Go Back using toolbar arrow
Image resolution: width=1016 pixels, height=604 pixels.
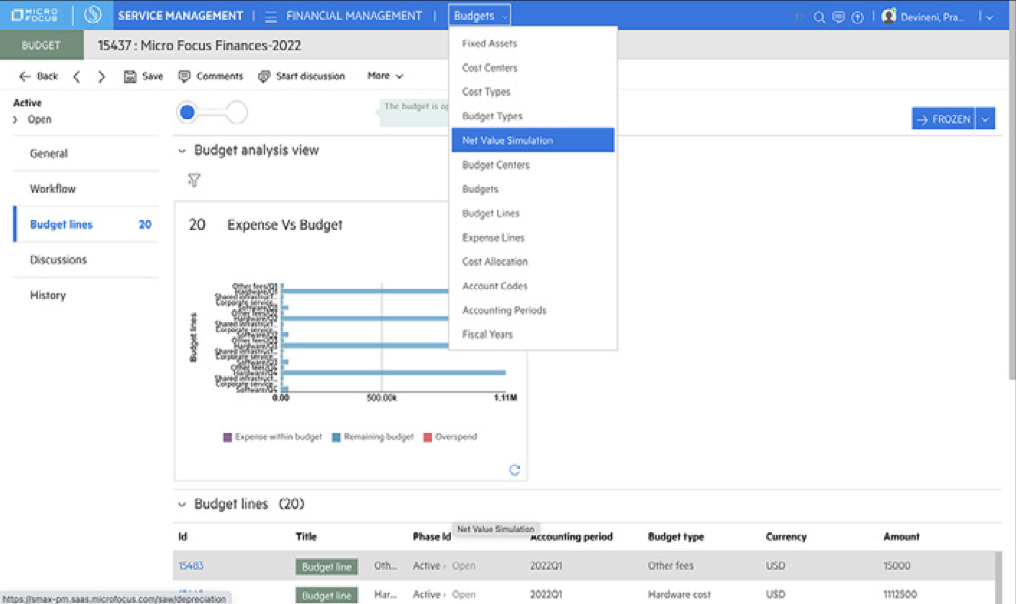pos(38,76)
